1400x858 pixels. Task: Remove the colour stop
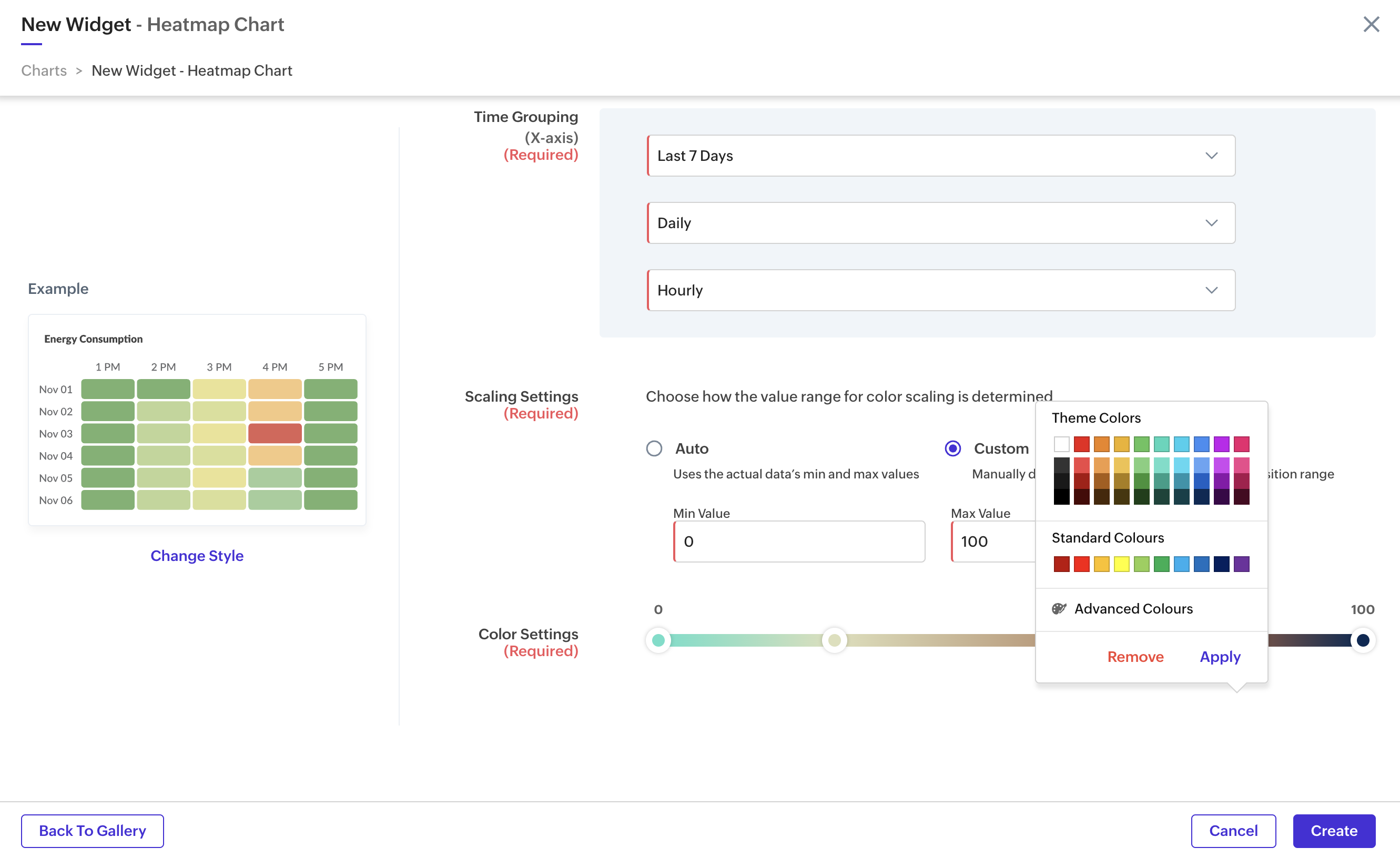tap(1135, 657)
